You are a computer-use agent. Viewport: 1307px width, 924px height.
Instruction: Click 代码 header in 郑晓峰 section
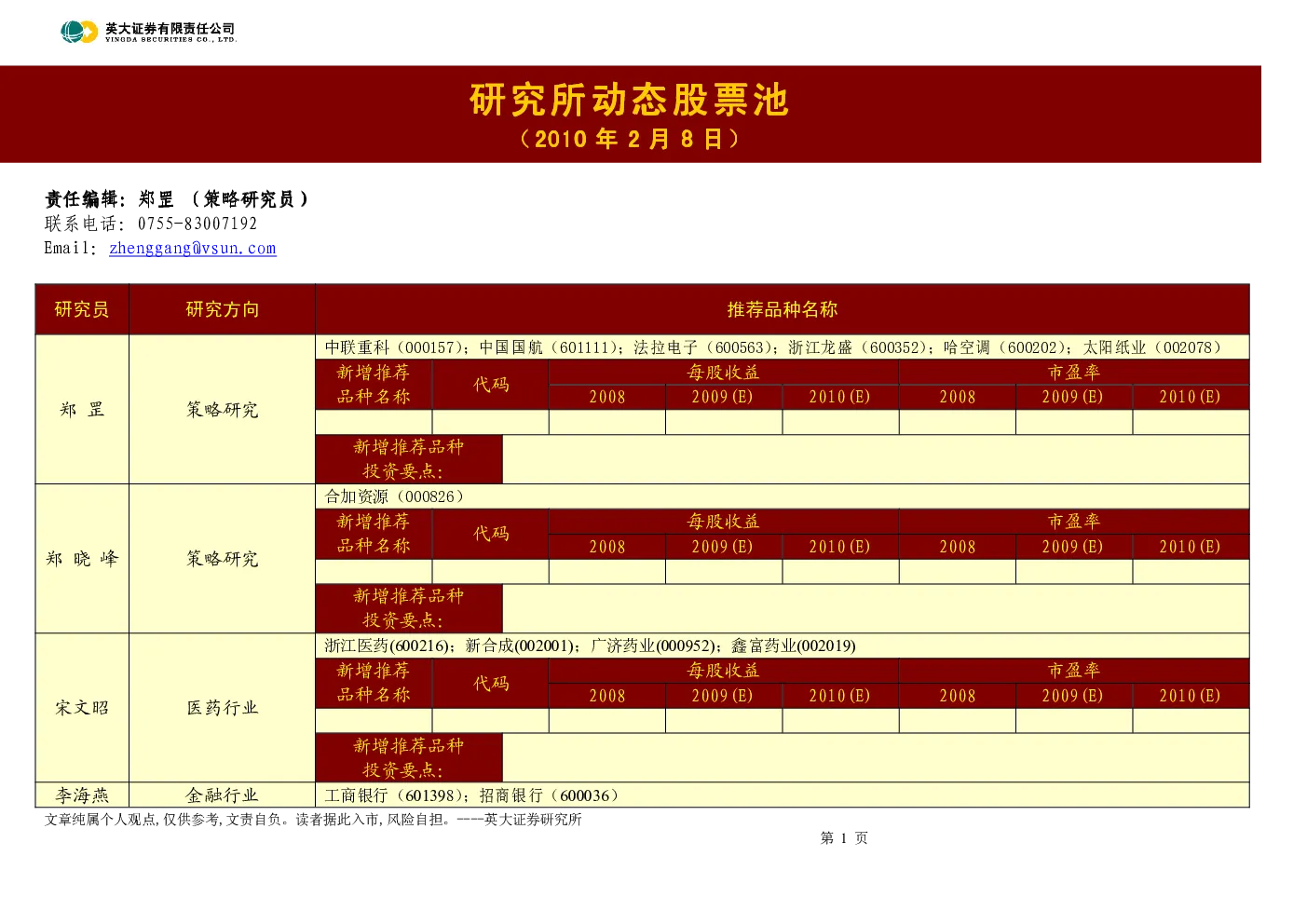[x=491, y=534]
